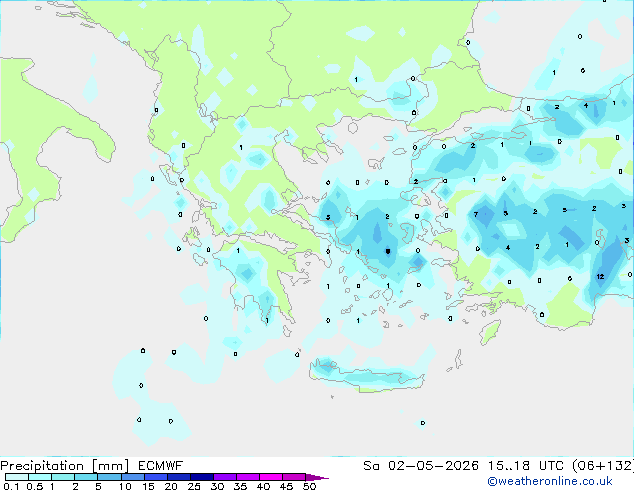The image size is (634, 490).
Task: Pick the 35–40 mm purple legend box
Action: click(x=247, y=477)
